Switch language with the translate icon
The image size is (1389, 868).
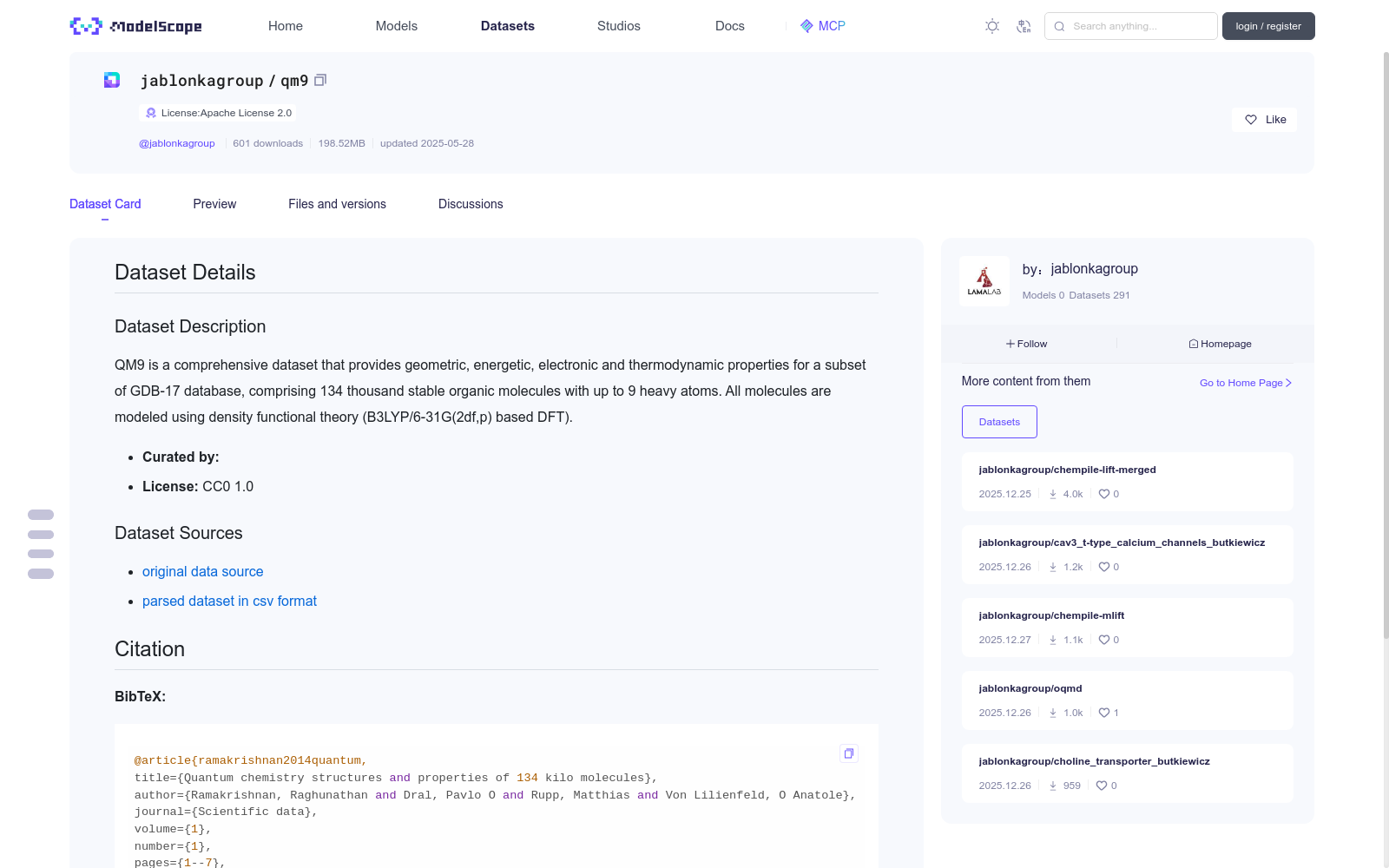1024,26
